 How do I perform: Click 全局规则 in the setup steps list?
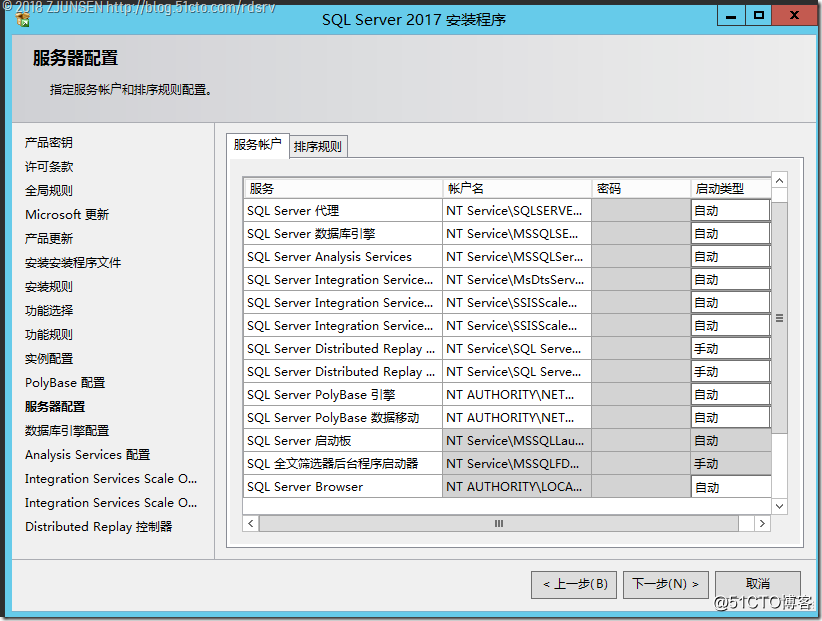pyautogui.click(x=49, y=191)
